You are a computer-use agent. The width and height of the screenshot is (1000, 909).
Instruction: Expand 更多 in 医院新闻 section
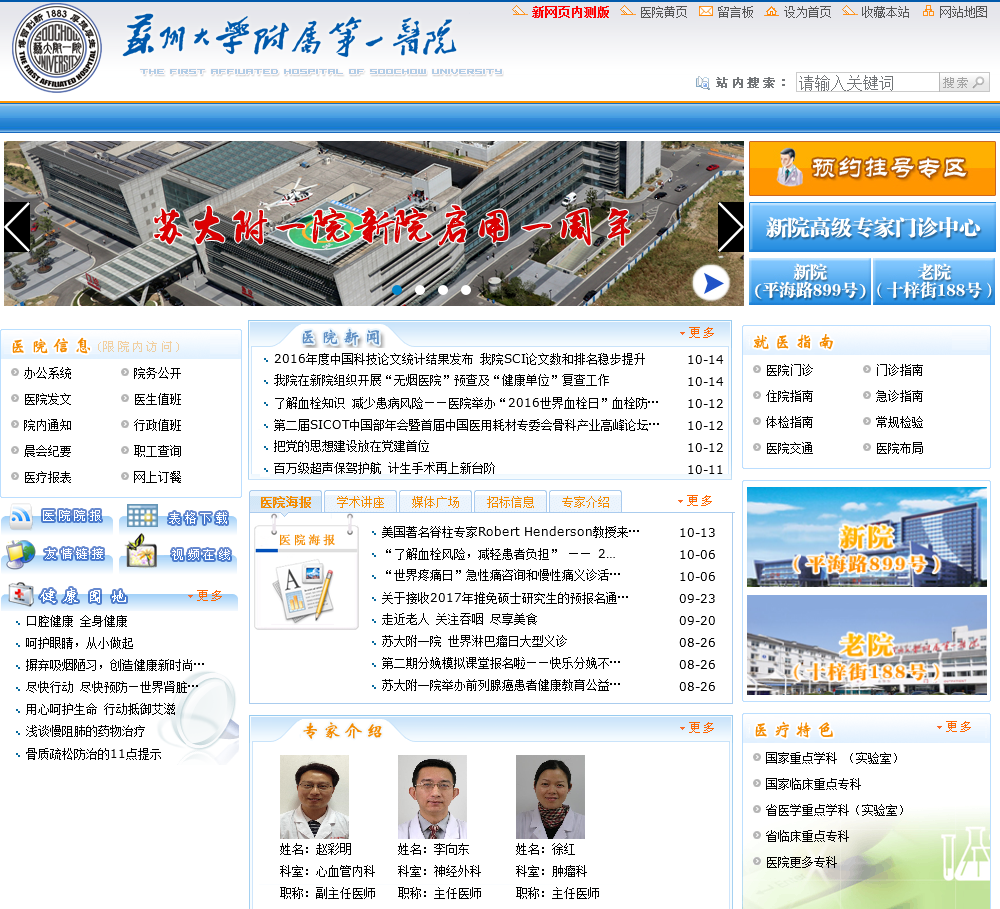click(697, 332)
